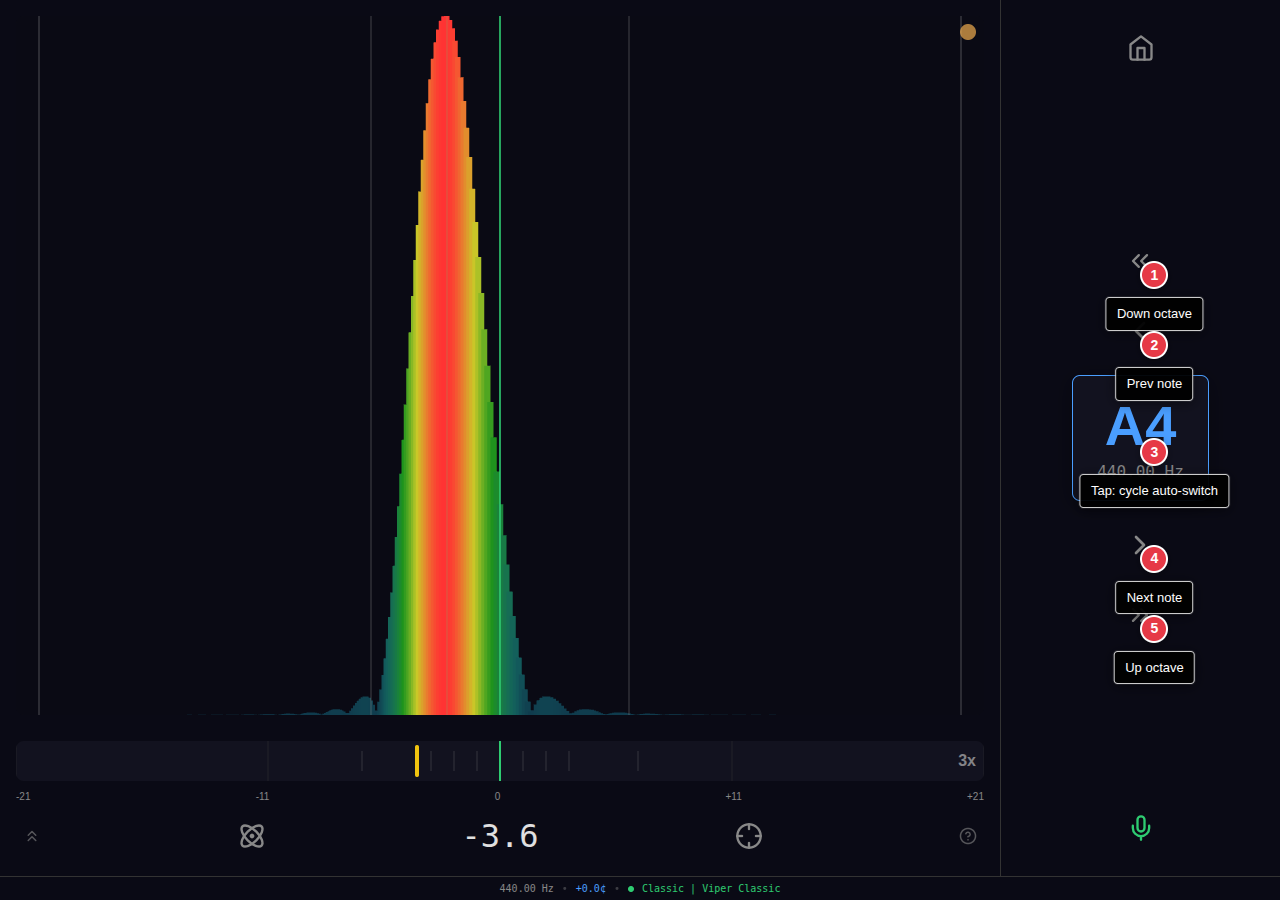Toggle the green microphone input

(x=1140, y=828)
